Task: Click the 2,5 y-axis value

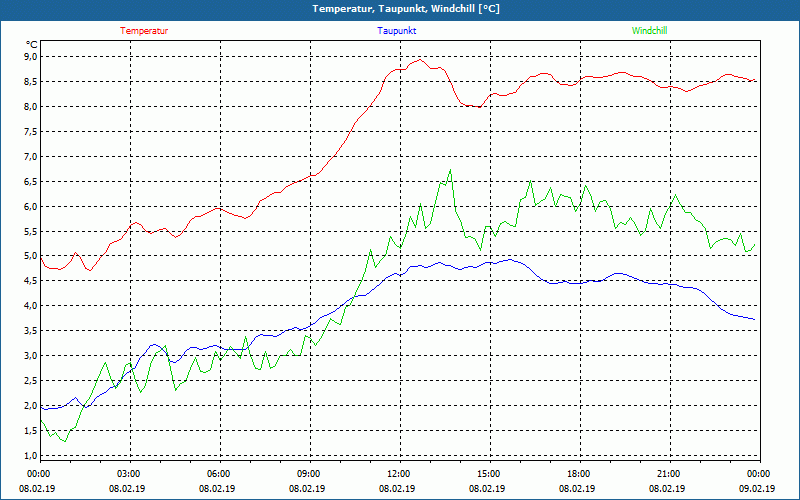Action: [x=32, y=381]
